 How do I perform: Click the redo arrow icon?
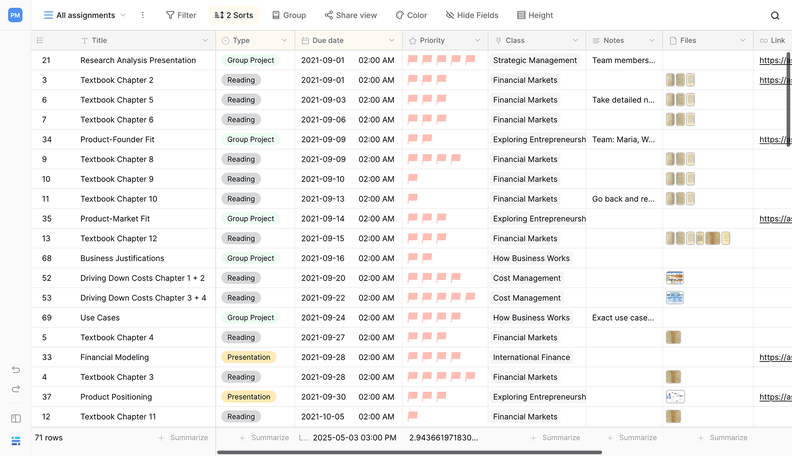click(15, 389)
